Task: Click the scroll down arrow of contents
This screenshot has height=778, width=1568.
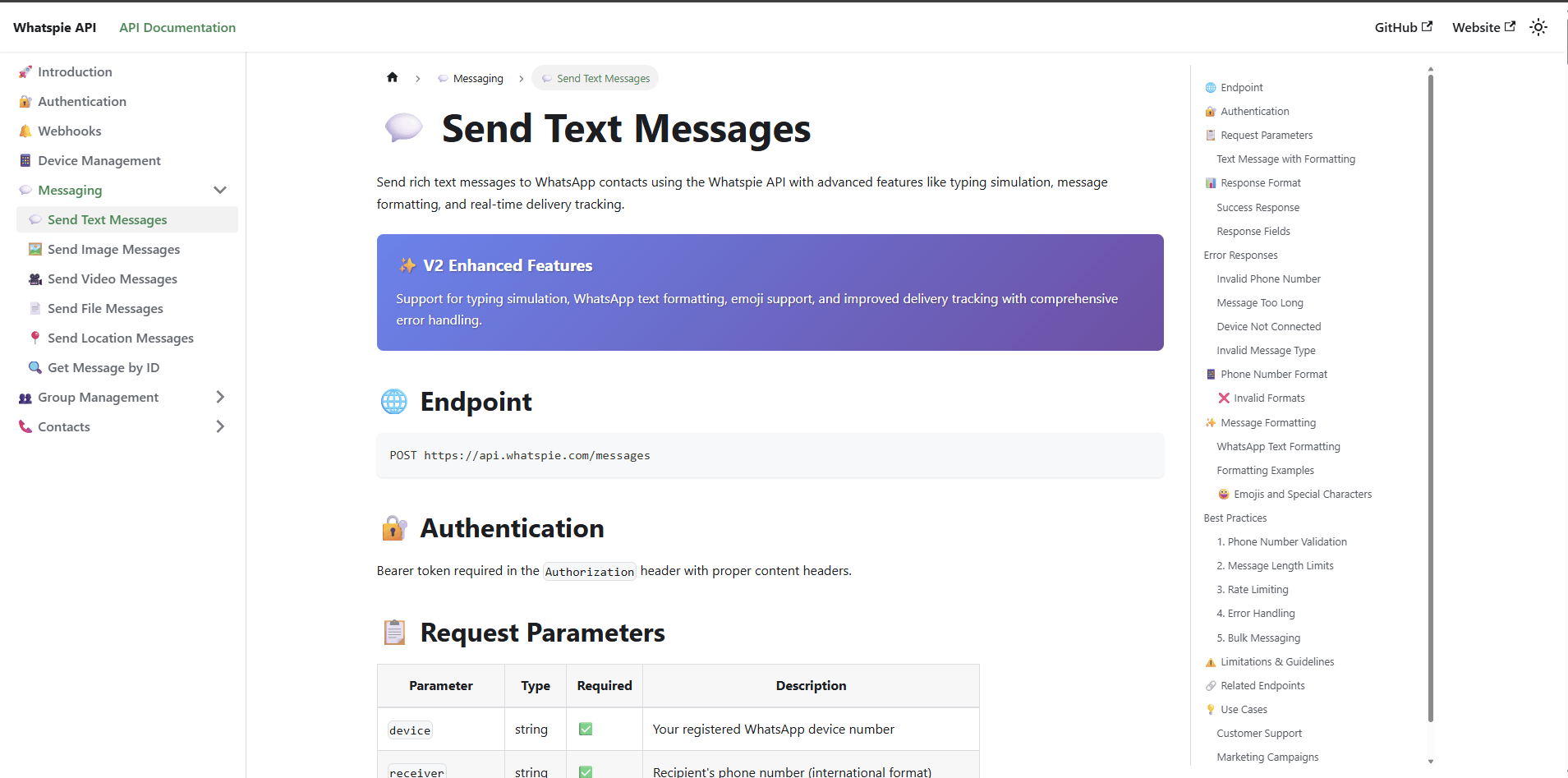Action: point(1431,762)
